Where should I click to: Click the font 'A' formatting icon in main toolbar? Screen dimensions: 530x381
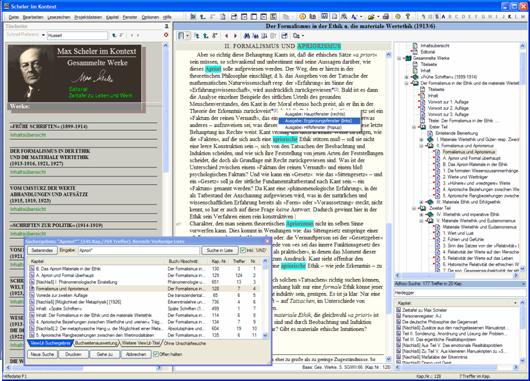click(354, 16)
